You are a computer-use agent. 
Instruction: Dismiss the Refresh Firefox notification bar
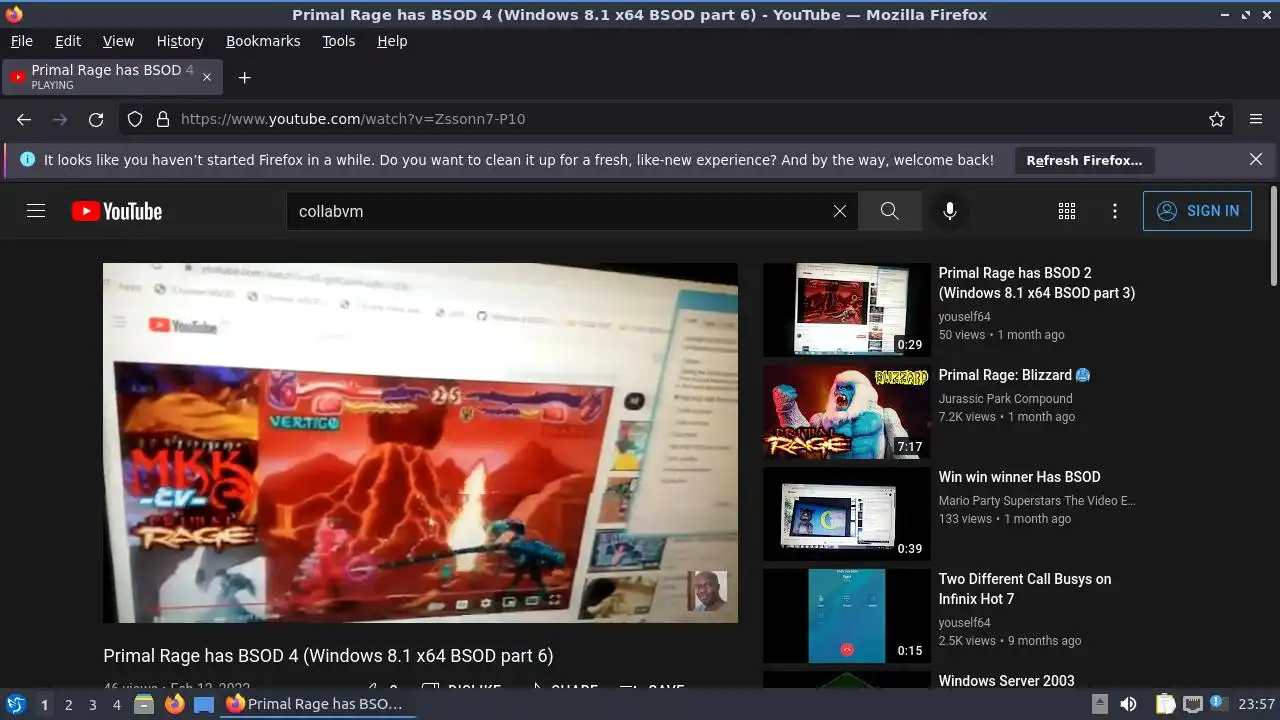pos(1256,159)
